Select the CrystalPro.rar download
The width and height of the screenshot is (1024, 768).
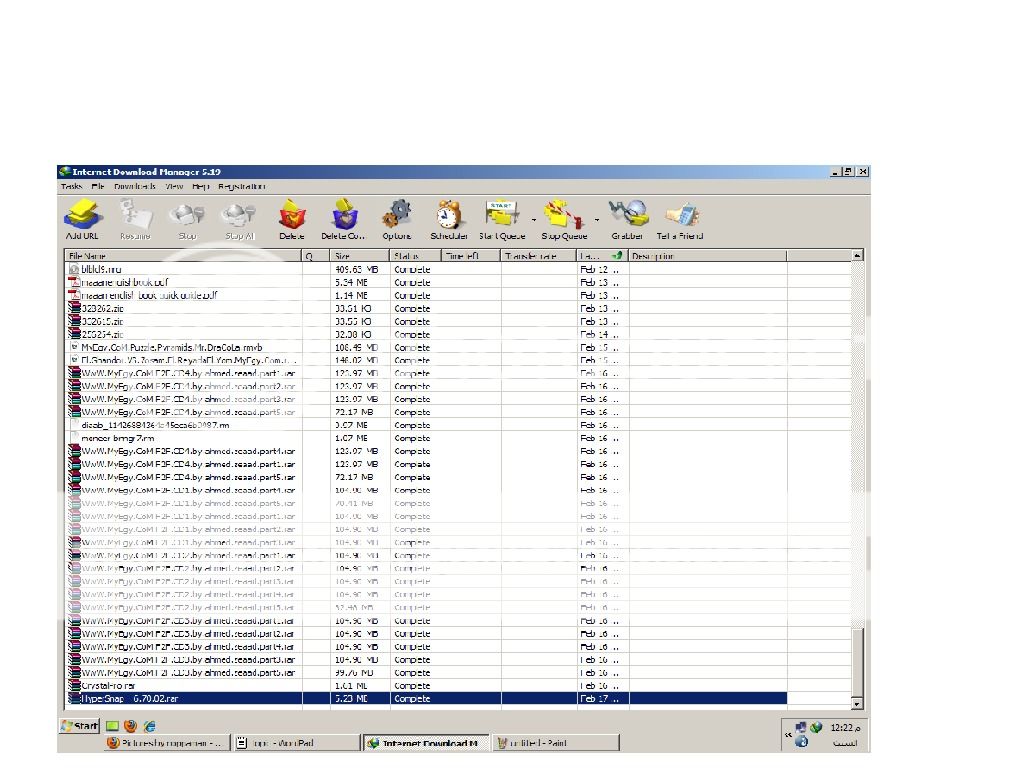[x=108, y=686]
